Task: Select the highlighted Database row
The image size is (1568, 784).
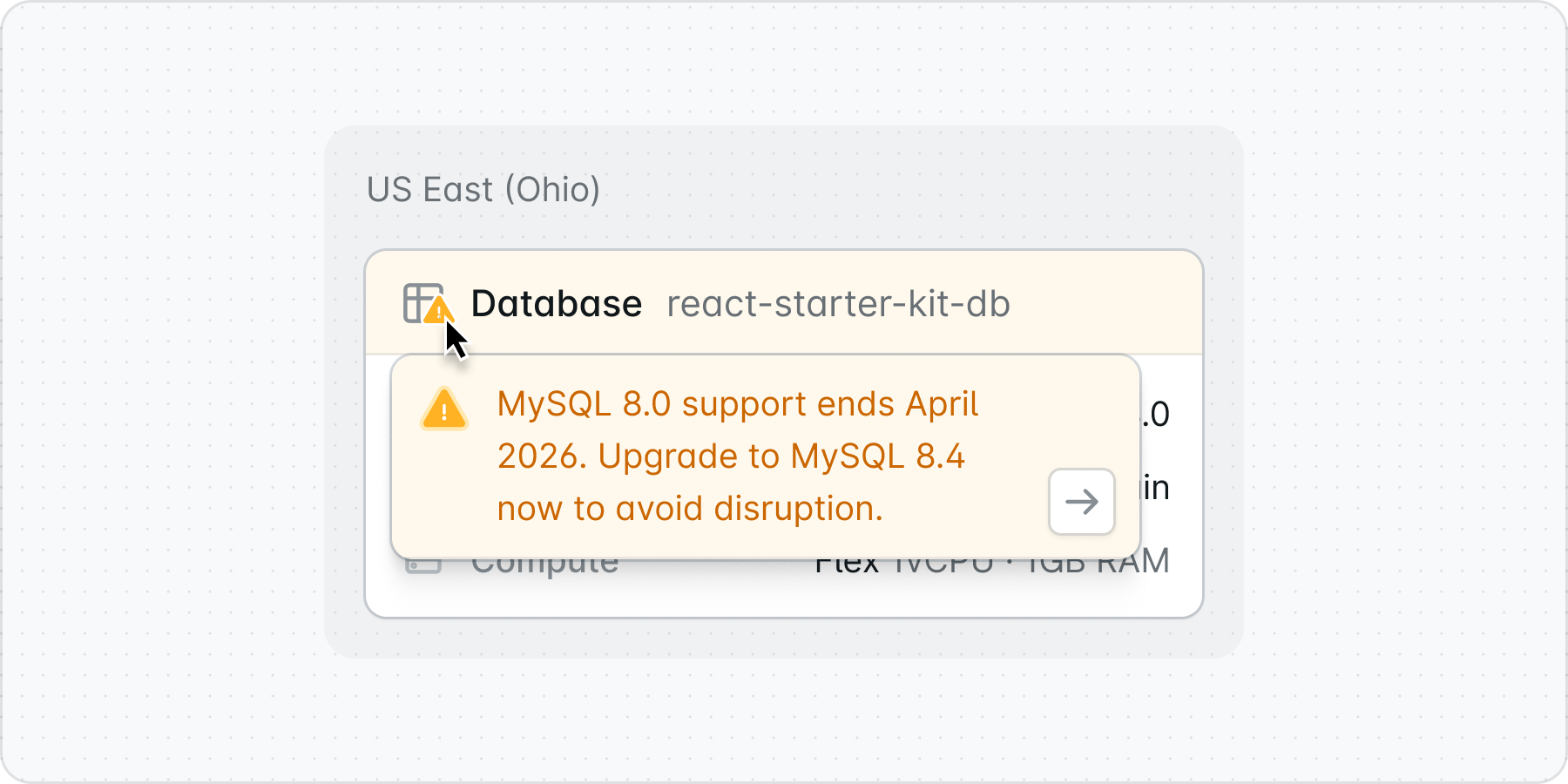Action: pos(784,304)
